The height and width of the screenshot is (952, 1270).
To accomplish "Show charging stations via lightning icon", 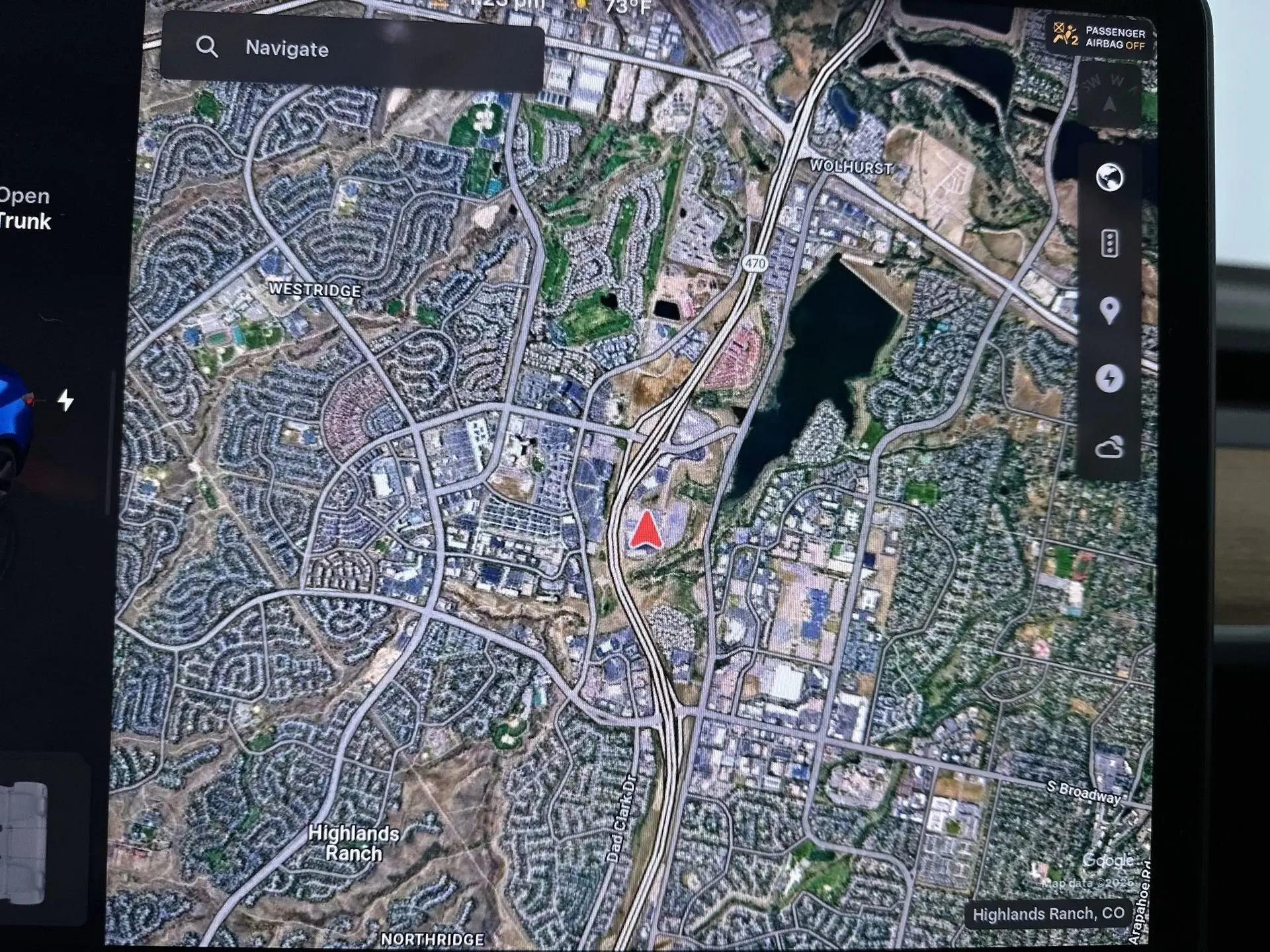I will pyautogui.click(x=1109, y=379).
